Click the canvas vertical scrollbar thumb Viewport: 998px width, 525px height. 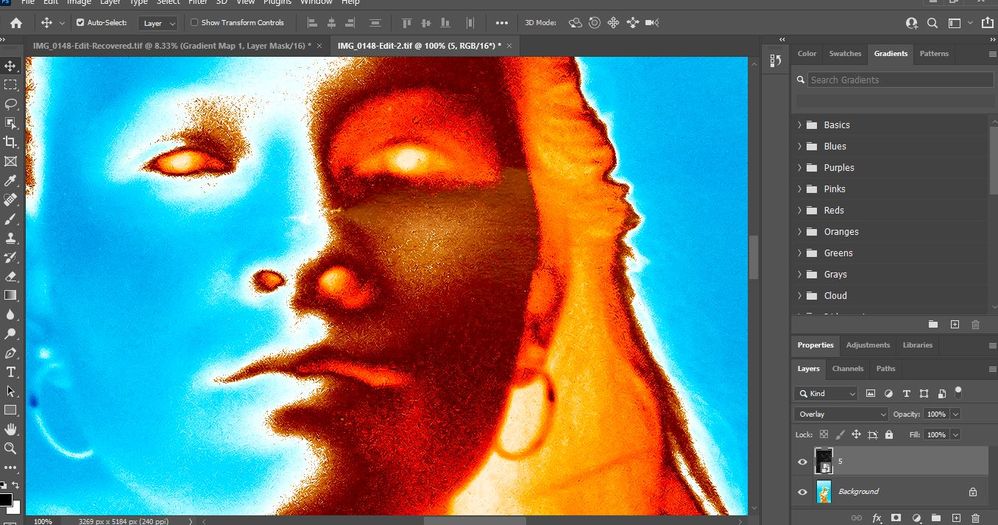point(754,257)
